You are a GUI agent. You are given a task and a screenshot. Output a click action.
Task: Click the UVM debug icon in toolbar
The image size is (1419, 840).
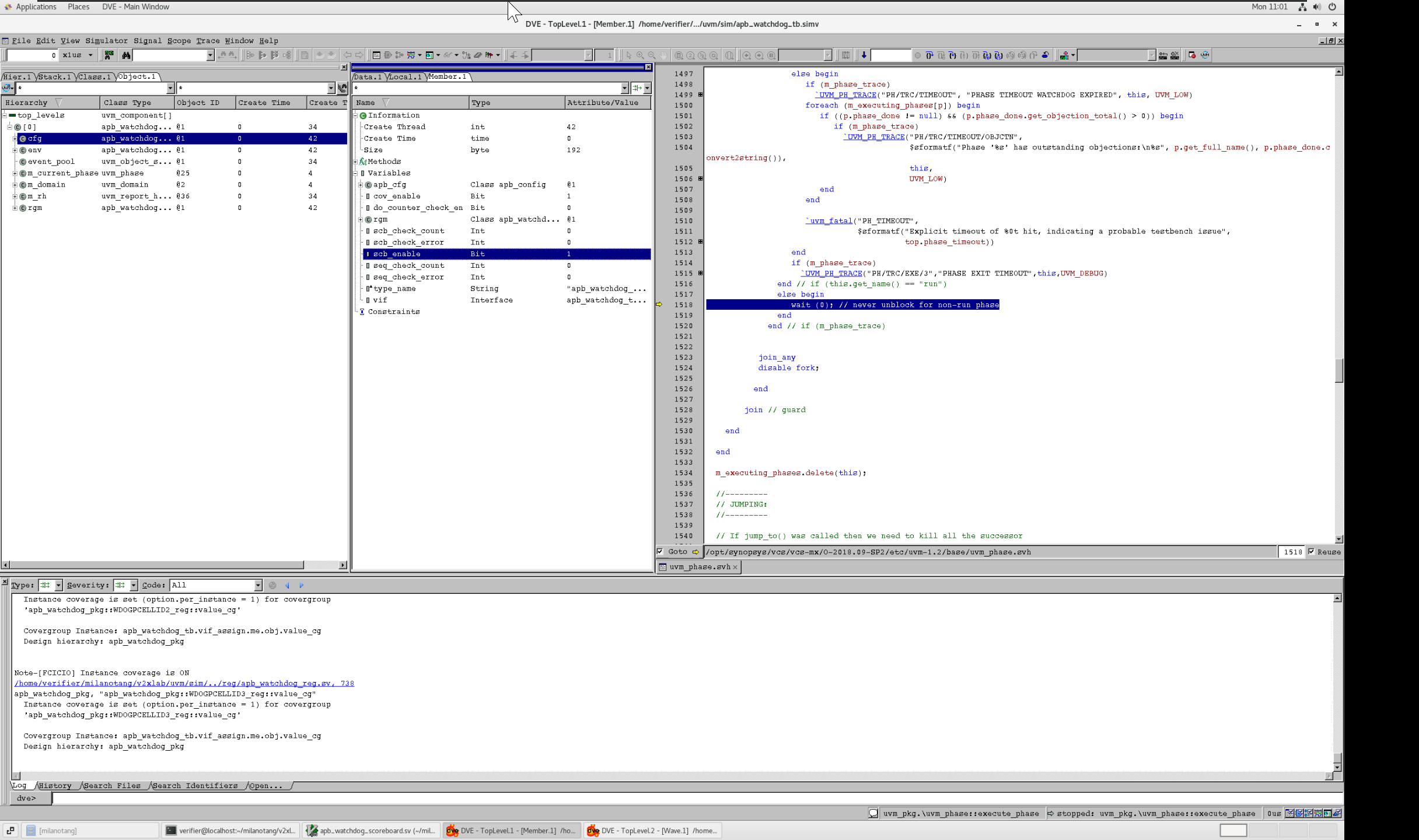(1205, 55)
